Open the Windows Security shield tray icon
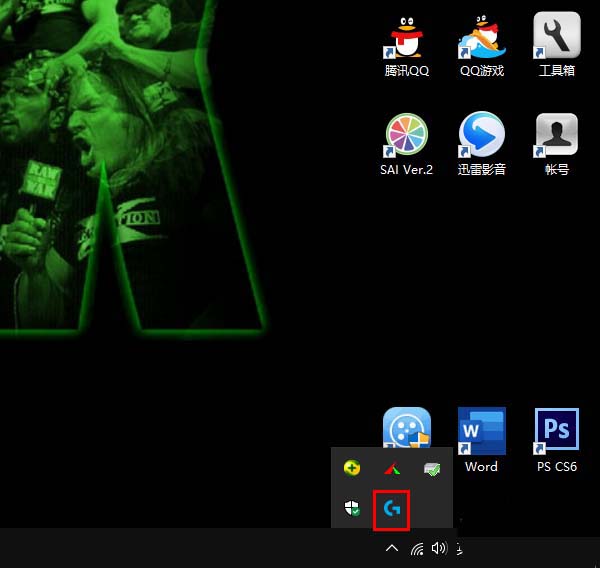Screen dimensions: 600x568 pyautogui.click(x=352, y=509)
